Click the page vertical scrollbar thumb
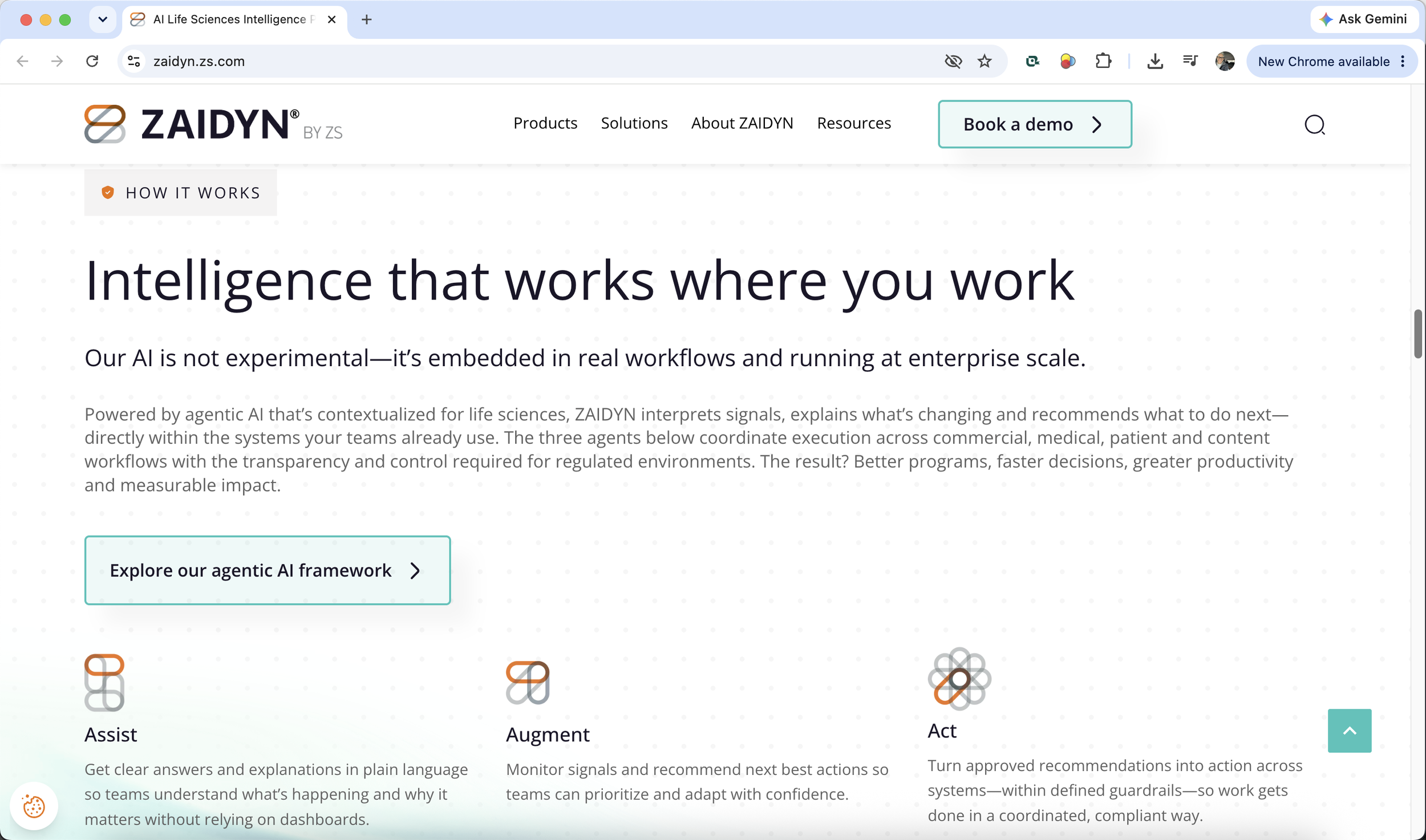Viewport: 1426px width, 840px height. tap(1418, 334)
